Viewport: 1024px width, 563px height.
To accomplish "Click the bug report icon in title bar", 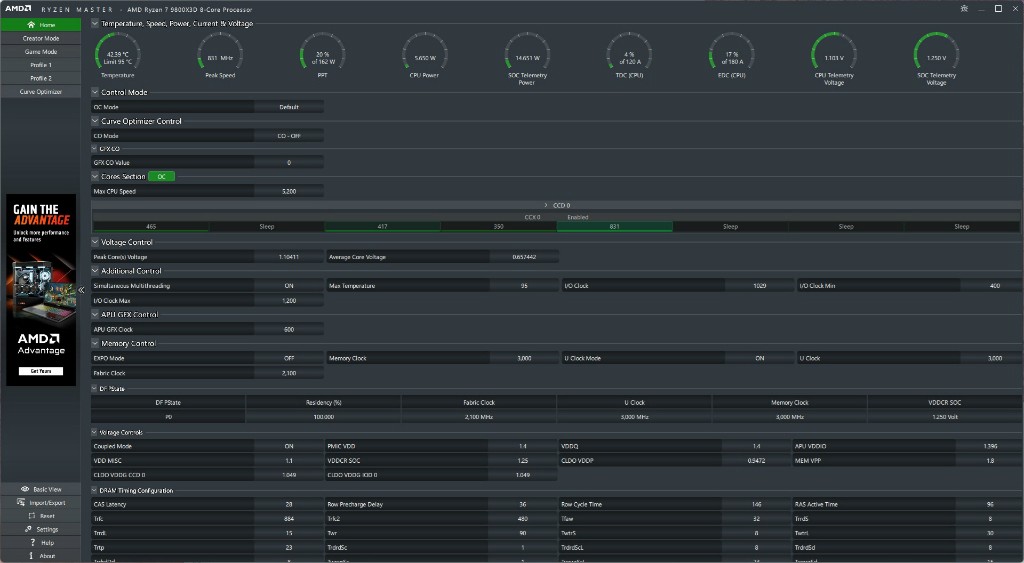I will 963,8.
